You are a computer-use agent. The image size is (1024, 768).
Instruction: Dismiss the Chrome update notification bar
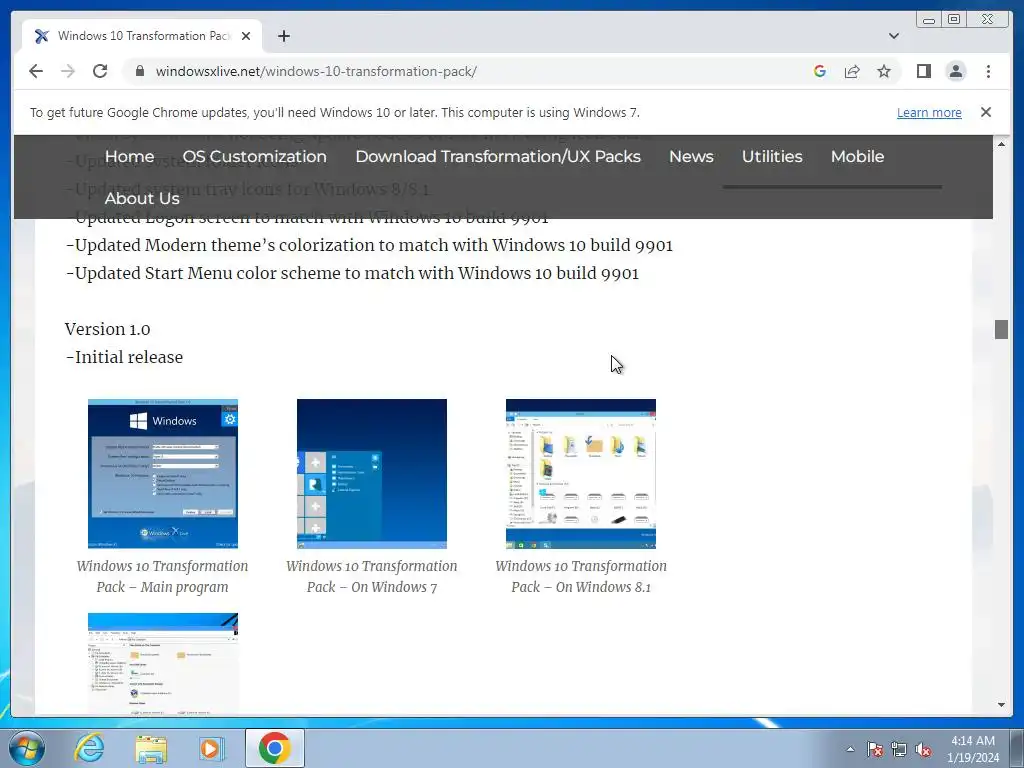pos(985,112)
